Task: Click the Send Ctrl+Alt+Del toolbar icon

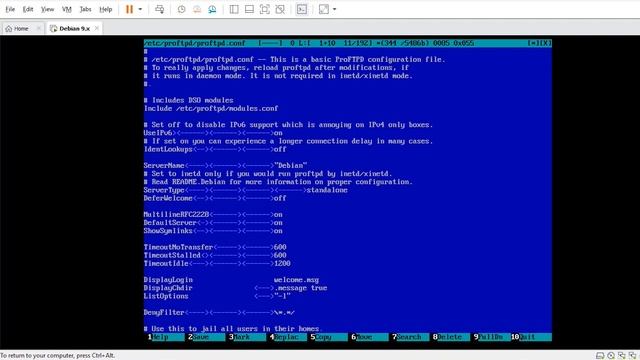Action: (x=160, y=9)
